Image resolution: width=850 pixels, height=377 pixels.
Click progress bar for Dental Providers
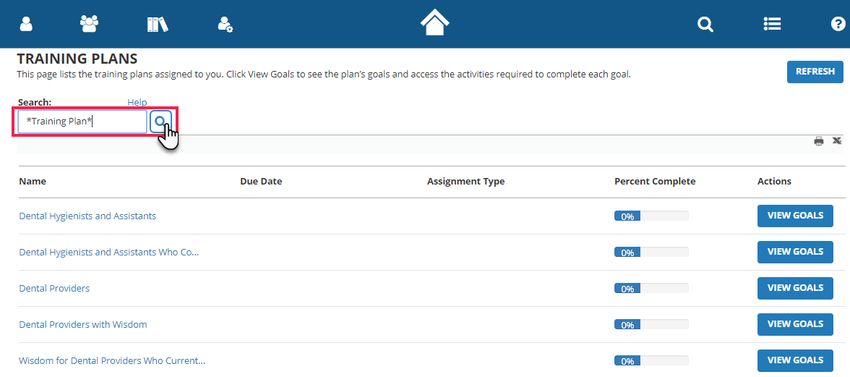(651, 288)
